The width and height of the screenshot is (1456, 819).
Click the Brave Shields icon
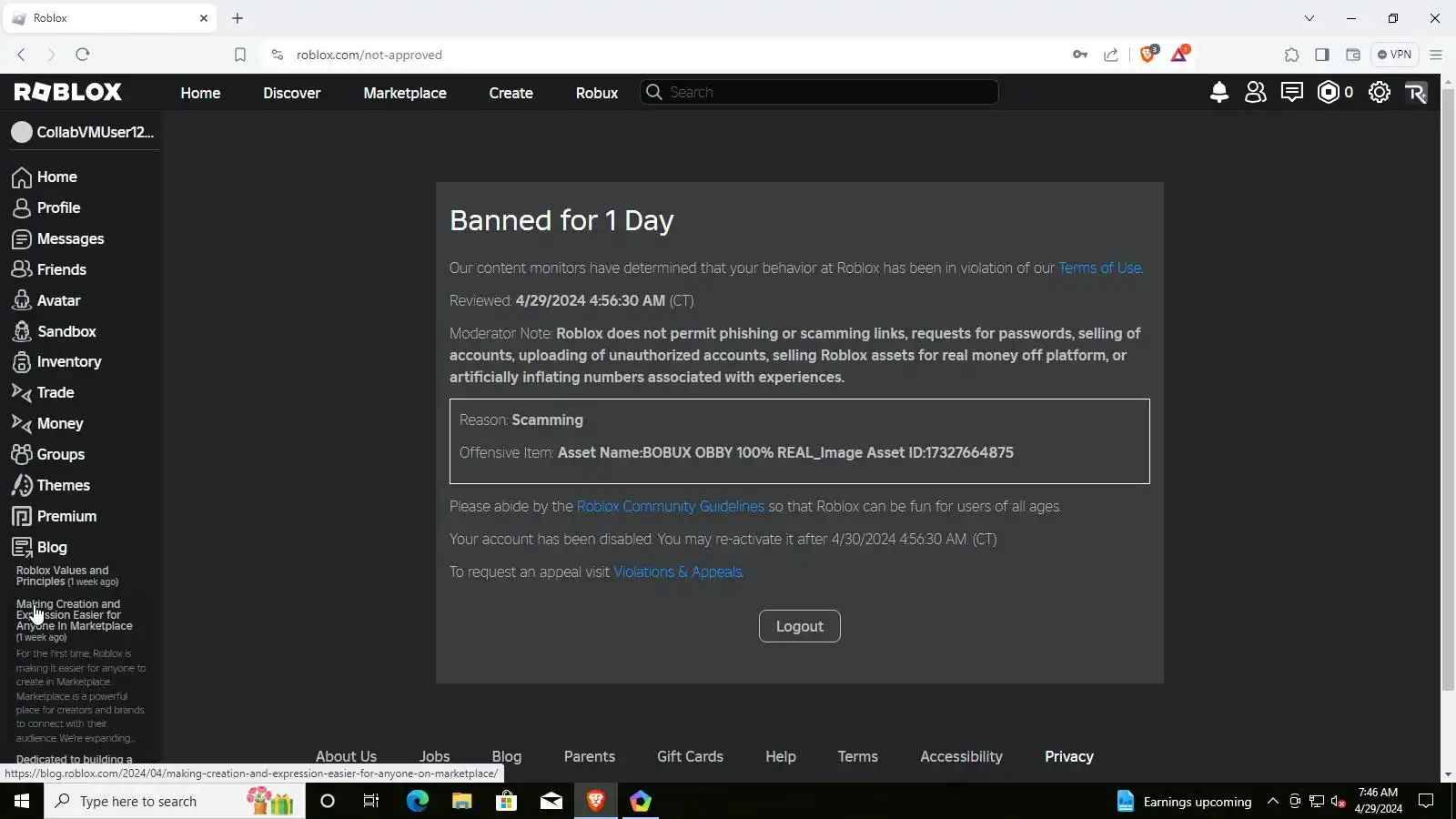[1148, 55]
